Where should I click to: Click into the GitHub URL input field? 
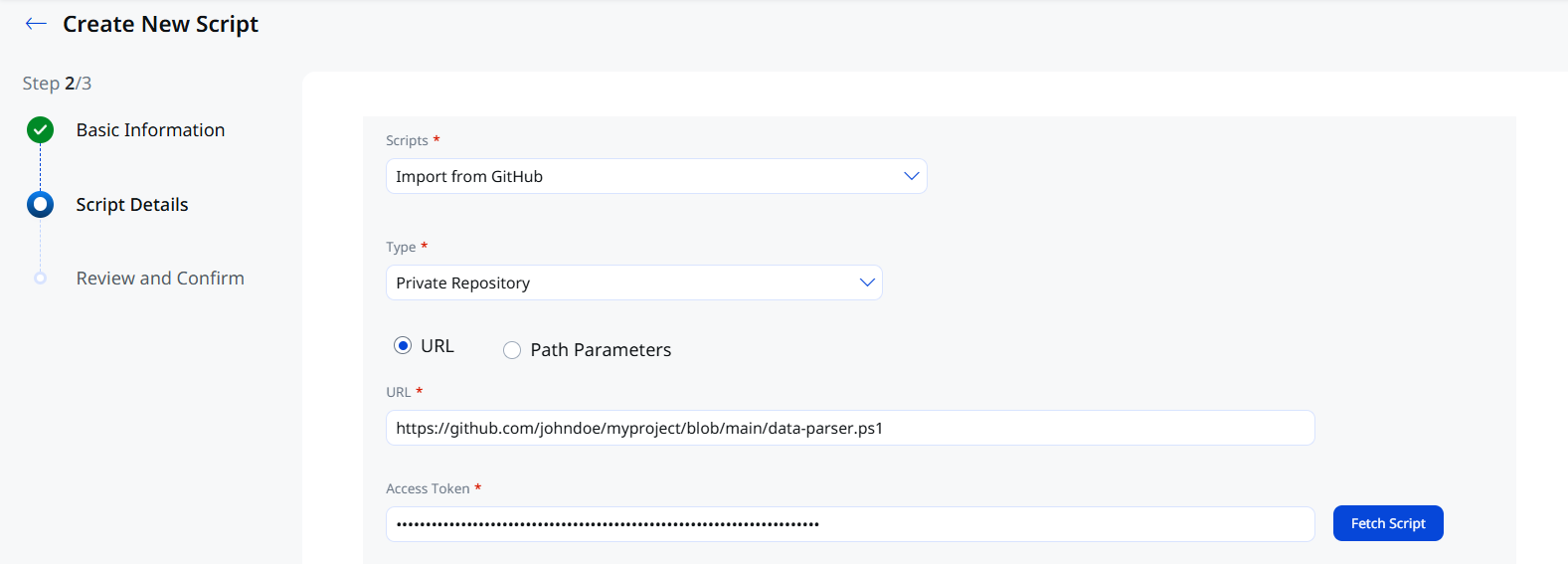[850, 428]
